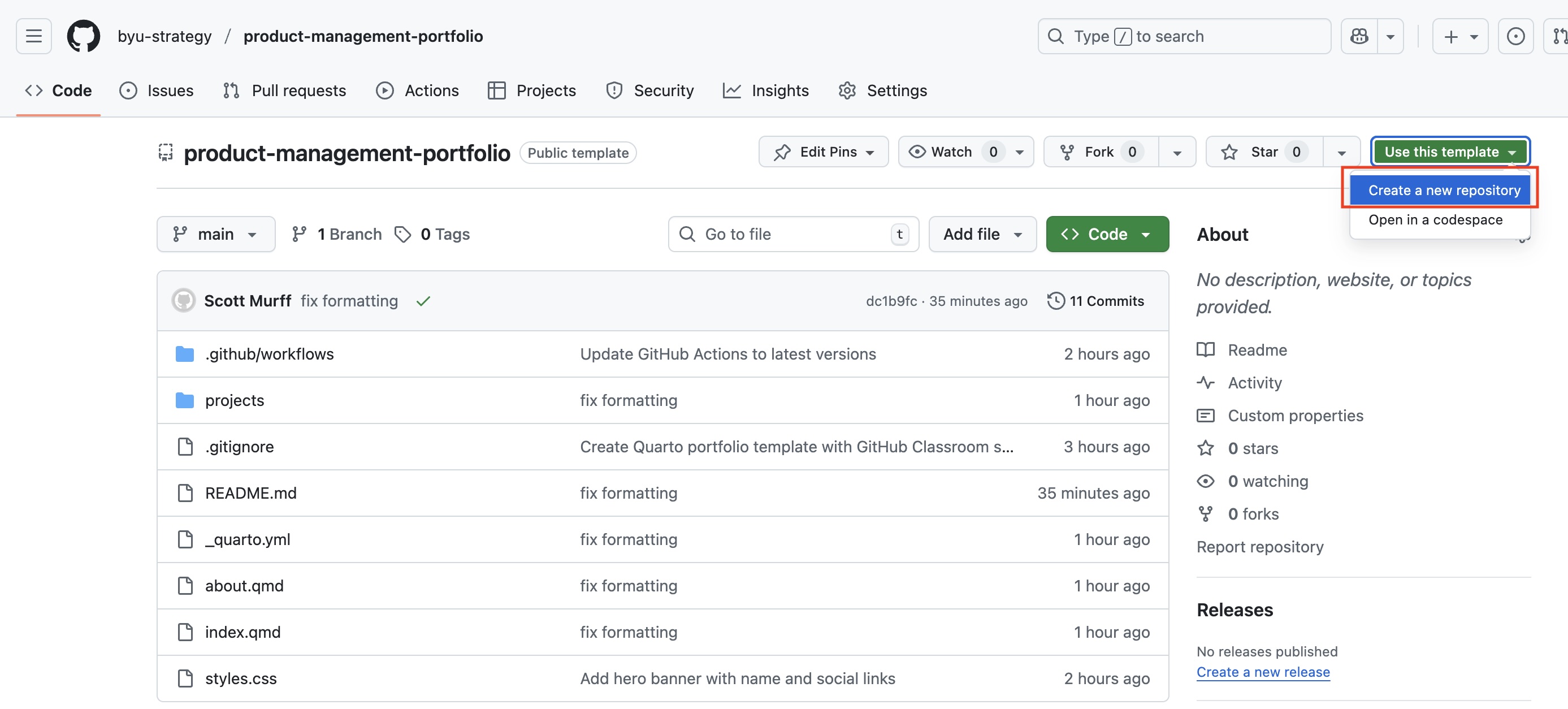This screenshot has height=709, width=1568.
Task: Open the green Code dropdown
Action: pos(1107,234)
